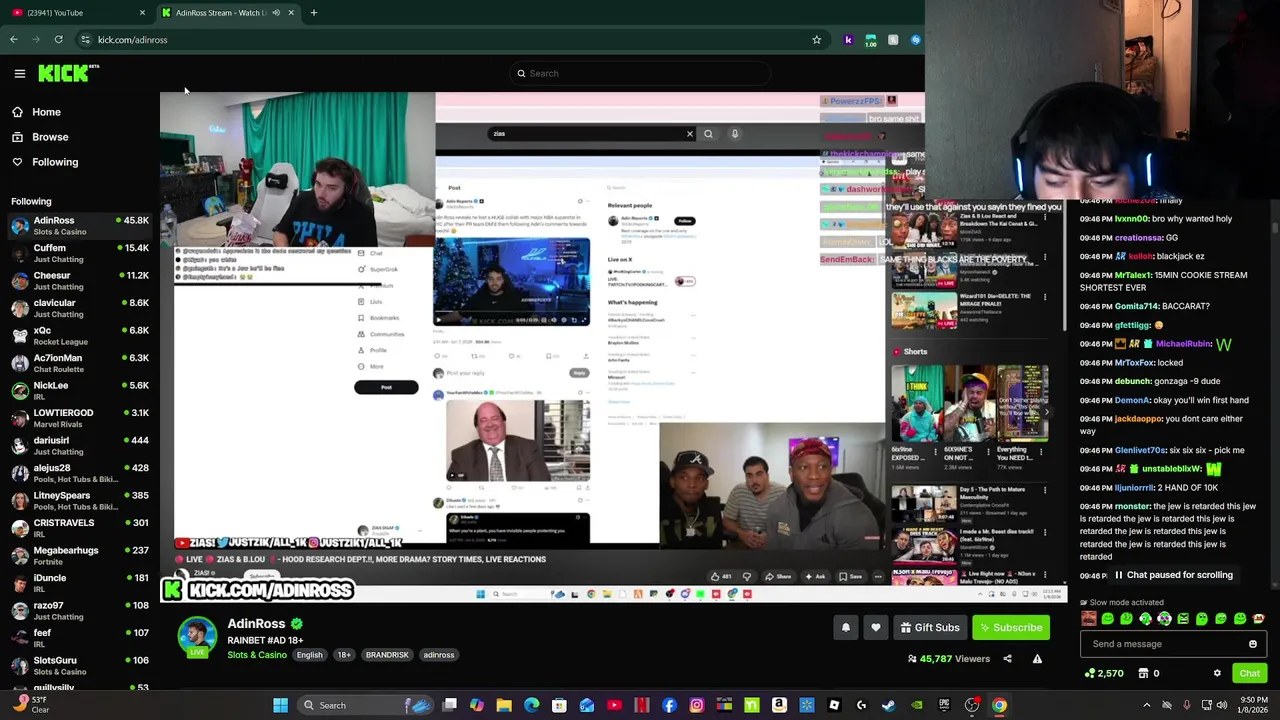1280x720 pixels.
Task: Open the Shazam browser extension
Action: (915, 40)
